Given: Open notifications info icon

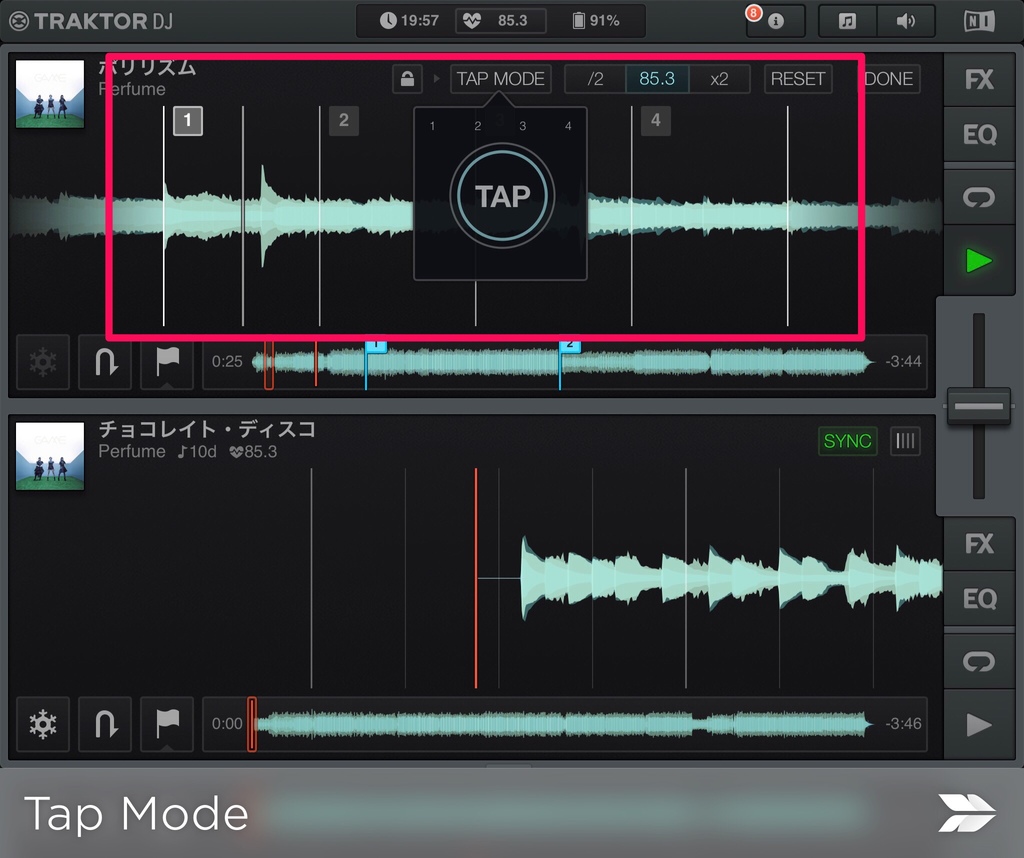Looking at the screenshot, I should point(776,22).
